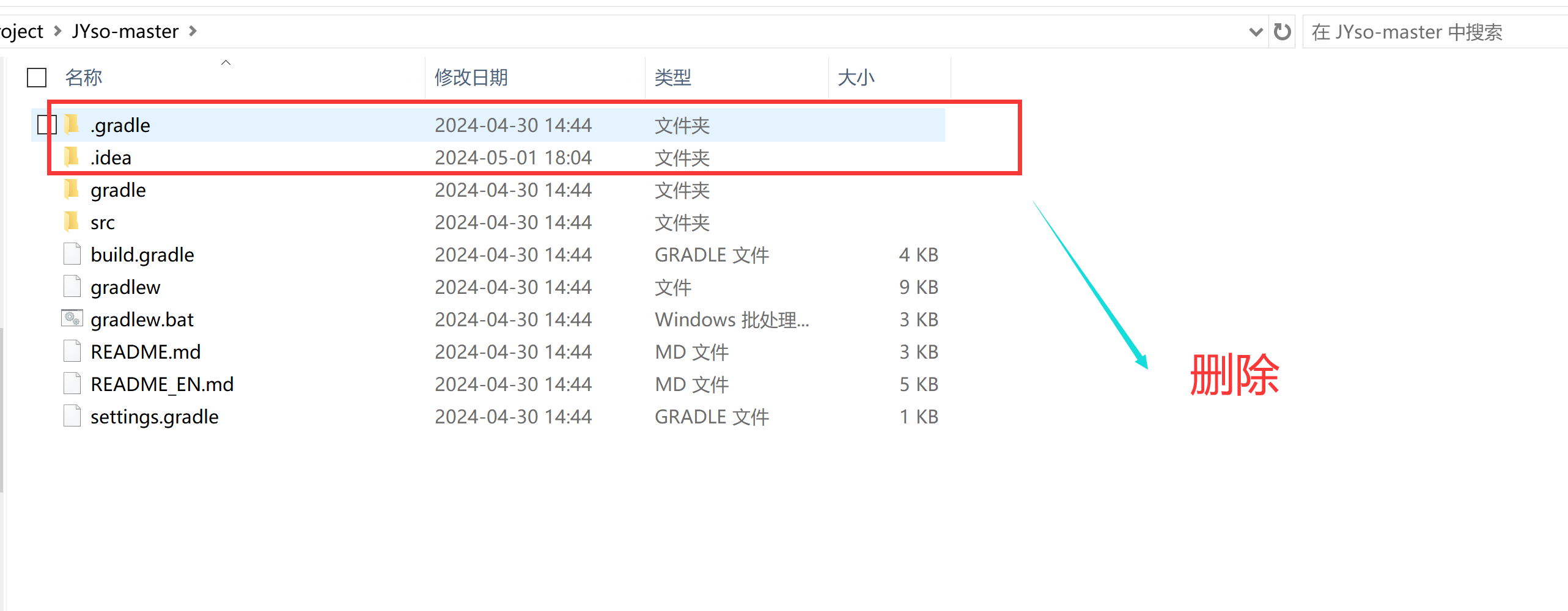Click the .idea folder icon
Image resolution: width=1568 pixels, height=611 pixels.
(x=72, y=156)
